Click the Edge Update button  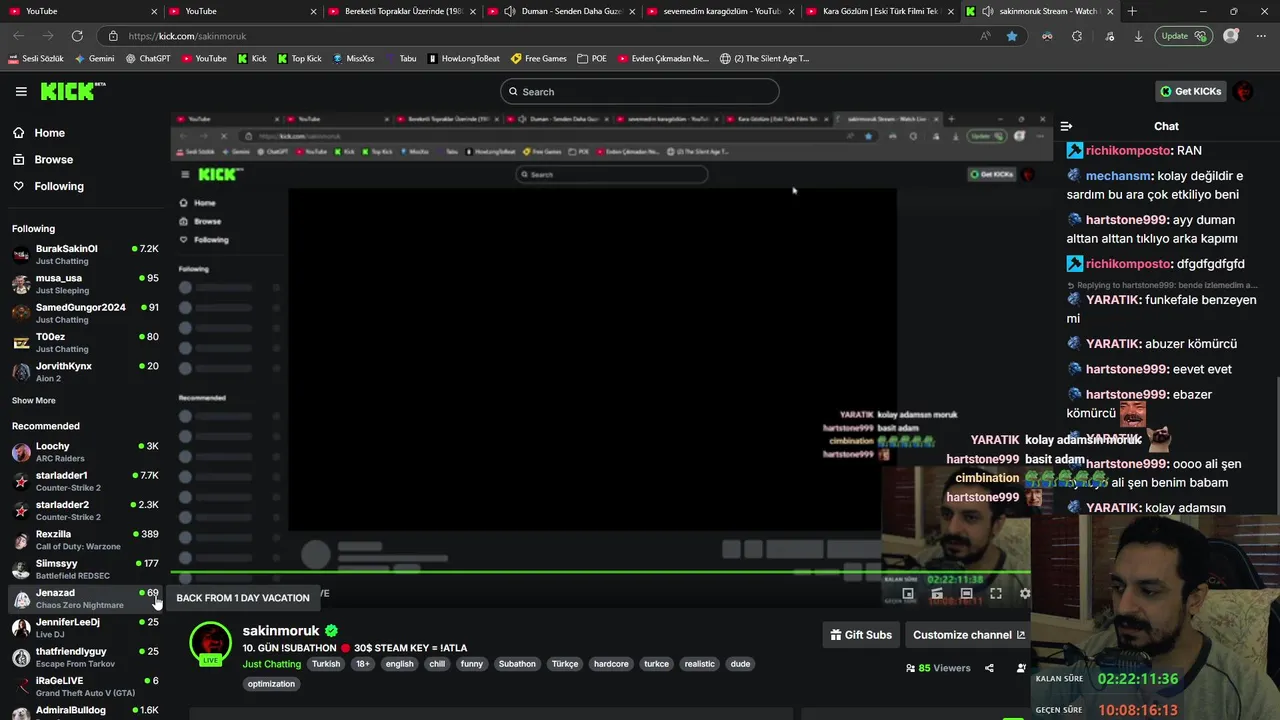coord(1184,36)
